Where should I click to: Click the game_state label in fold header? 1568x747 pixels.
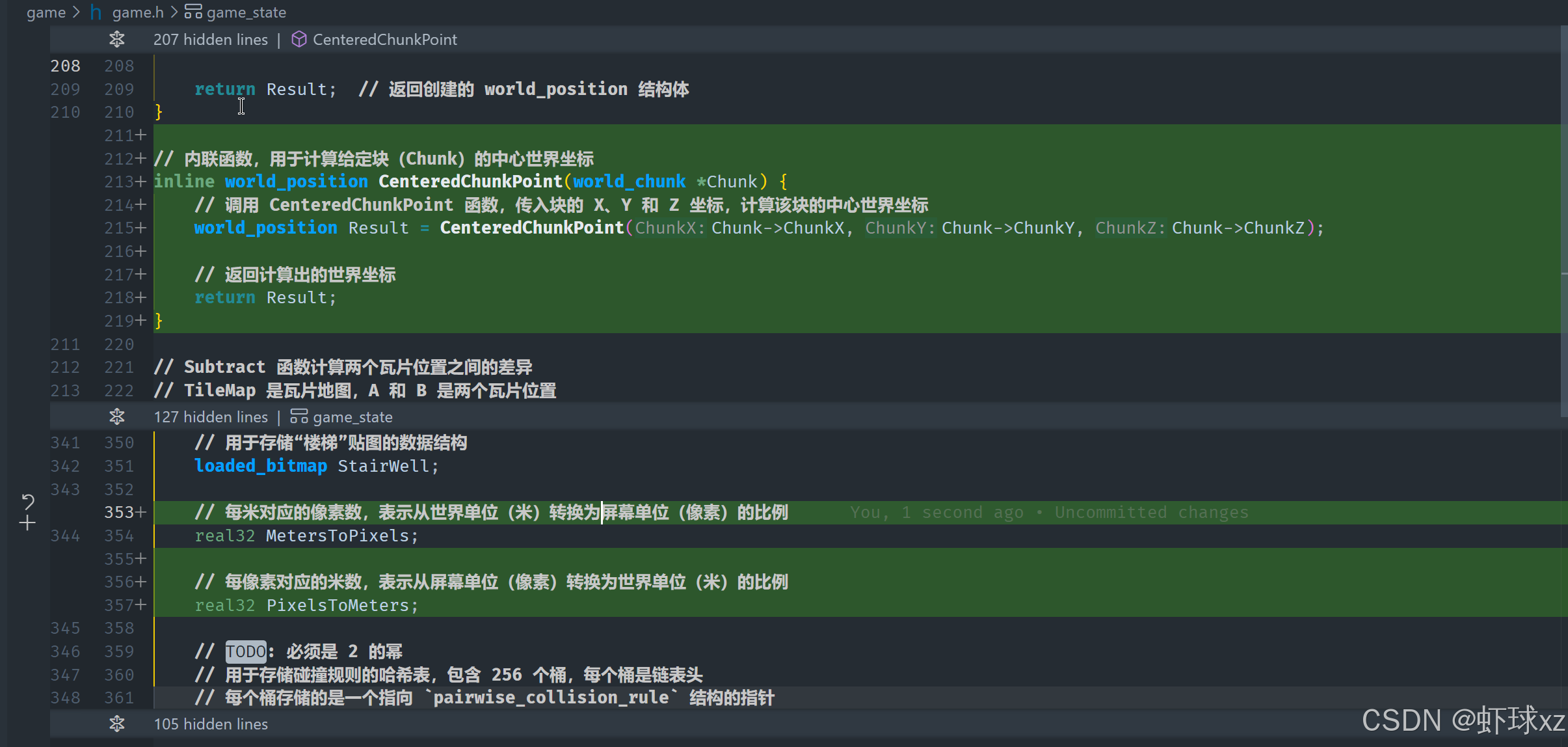pyautogui.click(x=353, y=417)
